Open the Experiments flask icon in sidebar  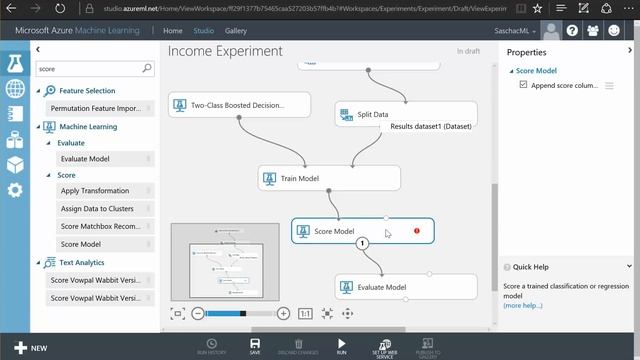coord(15,63)
